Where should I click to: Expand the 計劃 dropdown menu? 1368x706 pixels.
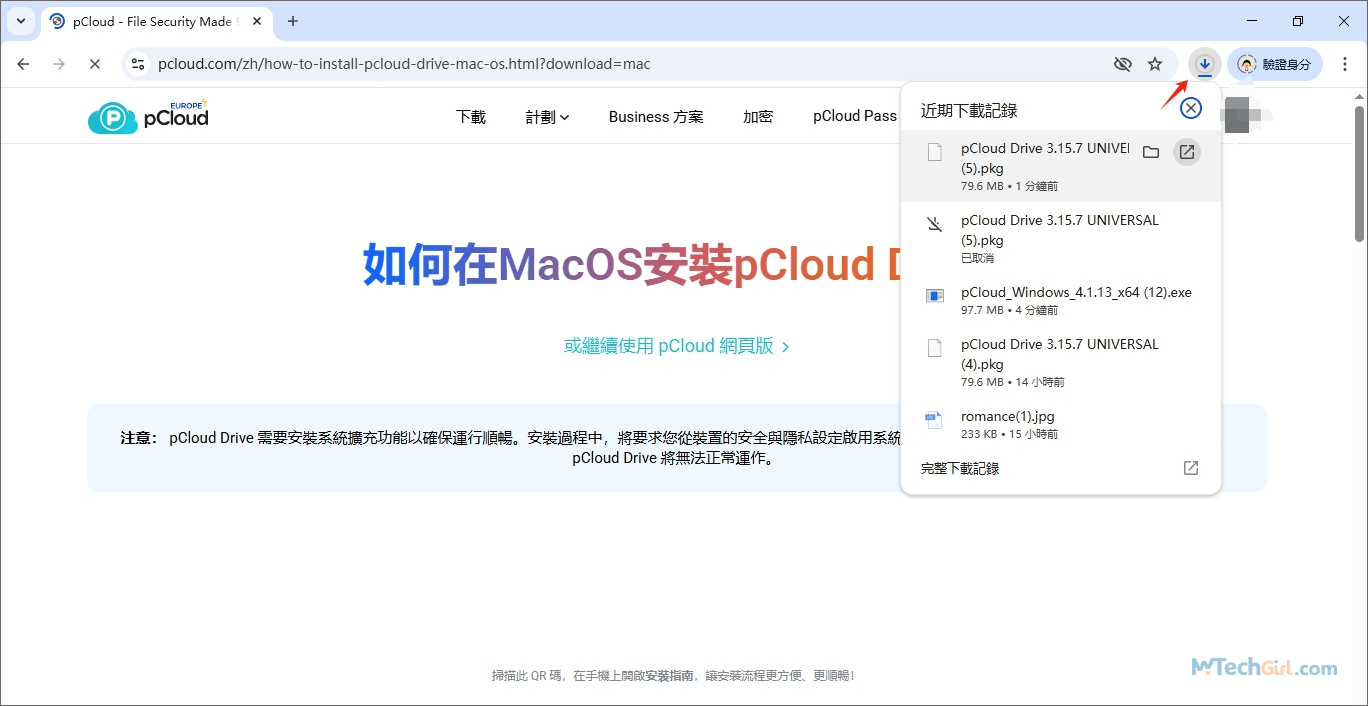[547, 117]
